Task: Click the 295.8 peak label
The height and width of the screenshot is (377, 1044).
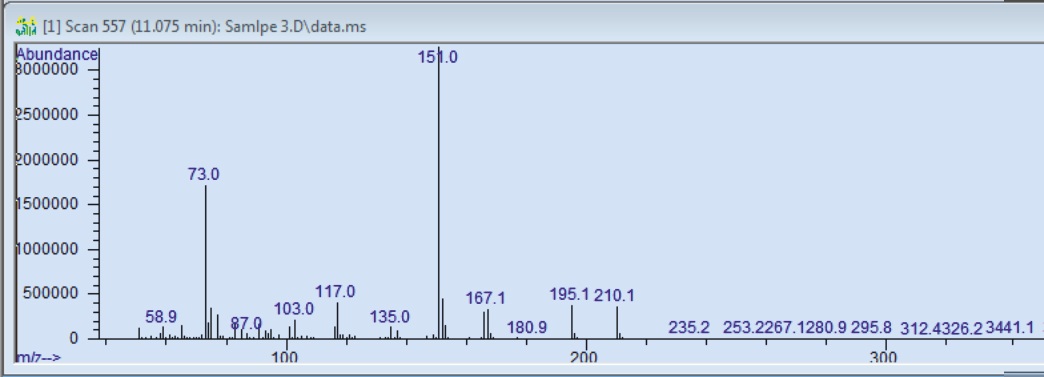Action: click(871, 328)
